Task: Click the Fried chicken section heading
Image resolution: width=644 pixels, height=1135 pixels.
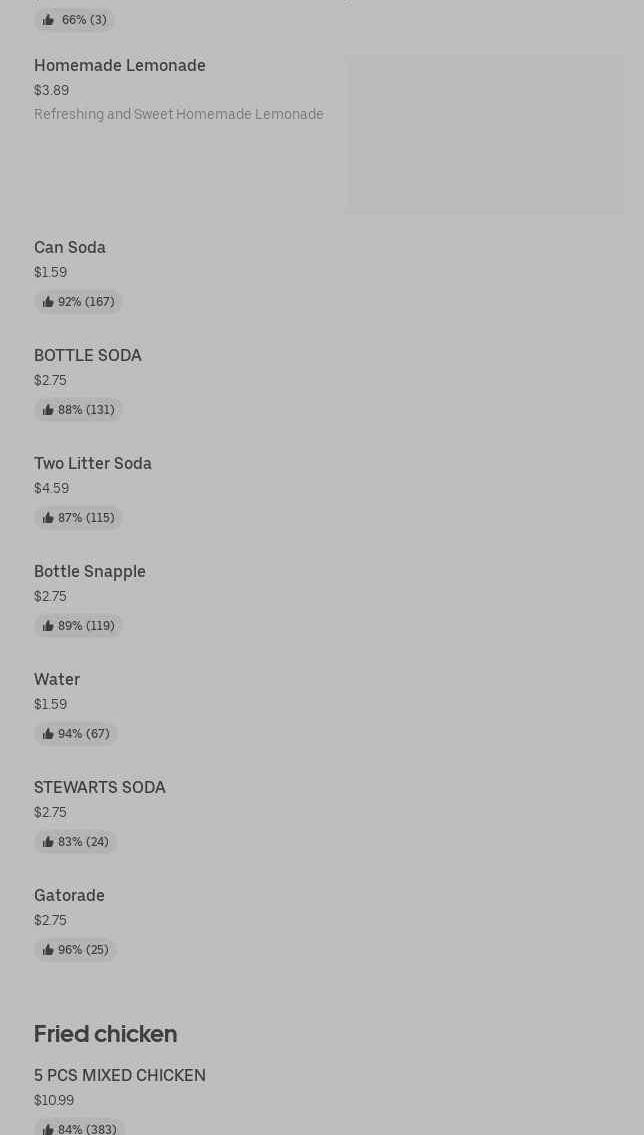Action: (105, 1034)
